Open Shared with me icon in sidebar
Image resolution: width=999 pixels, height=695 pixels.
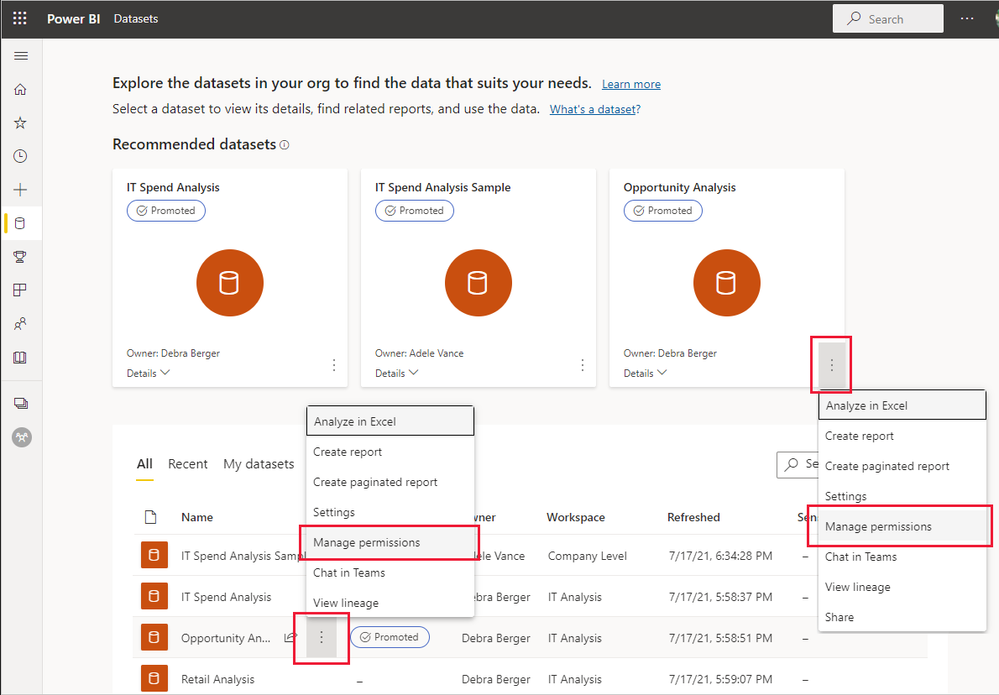point(20,324)
